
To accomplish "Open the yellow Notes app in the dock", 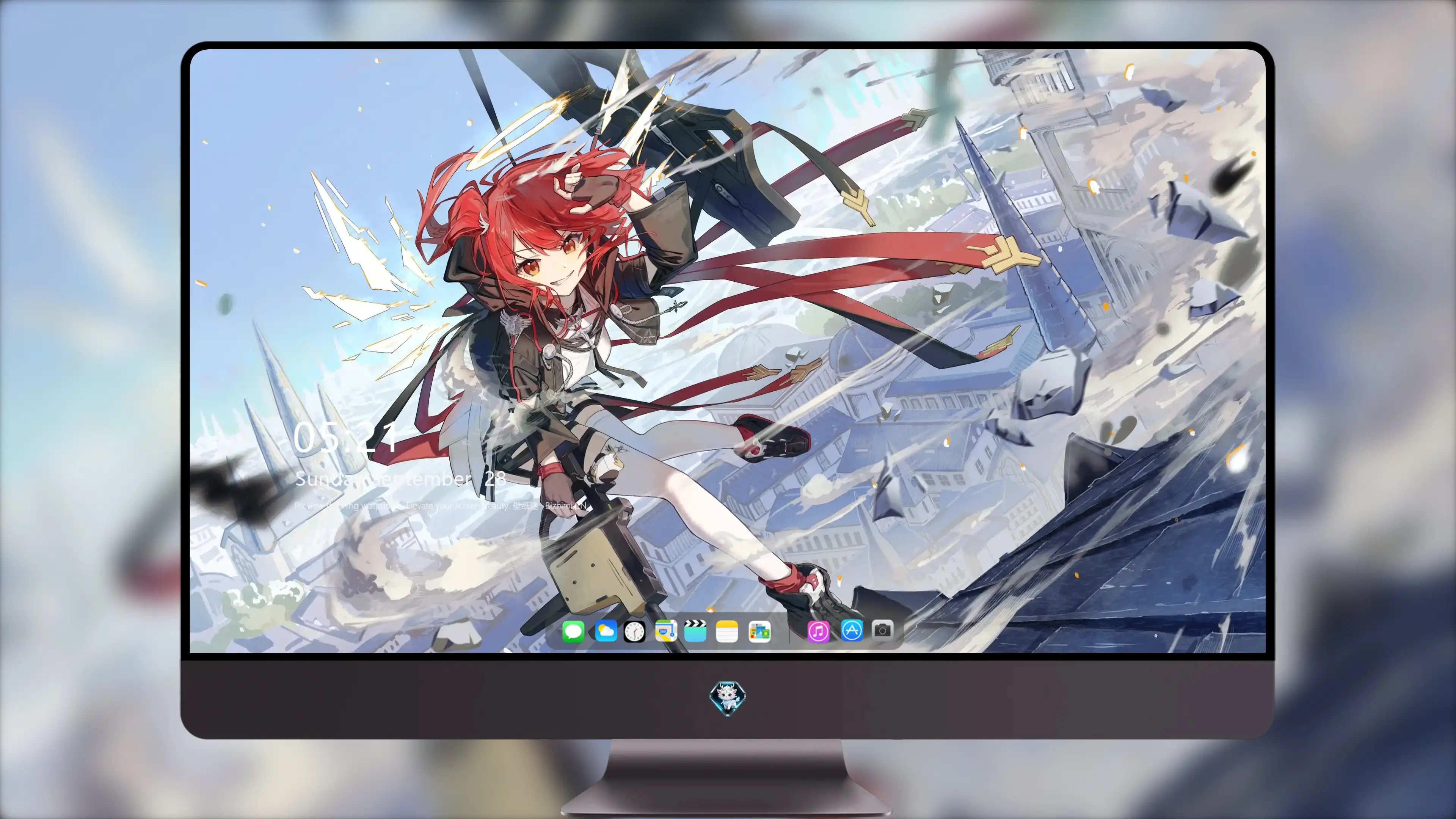I will click(727, 631).
